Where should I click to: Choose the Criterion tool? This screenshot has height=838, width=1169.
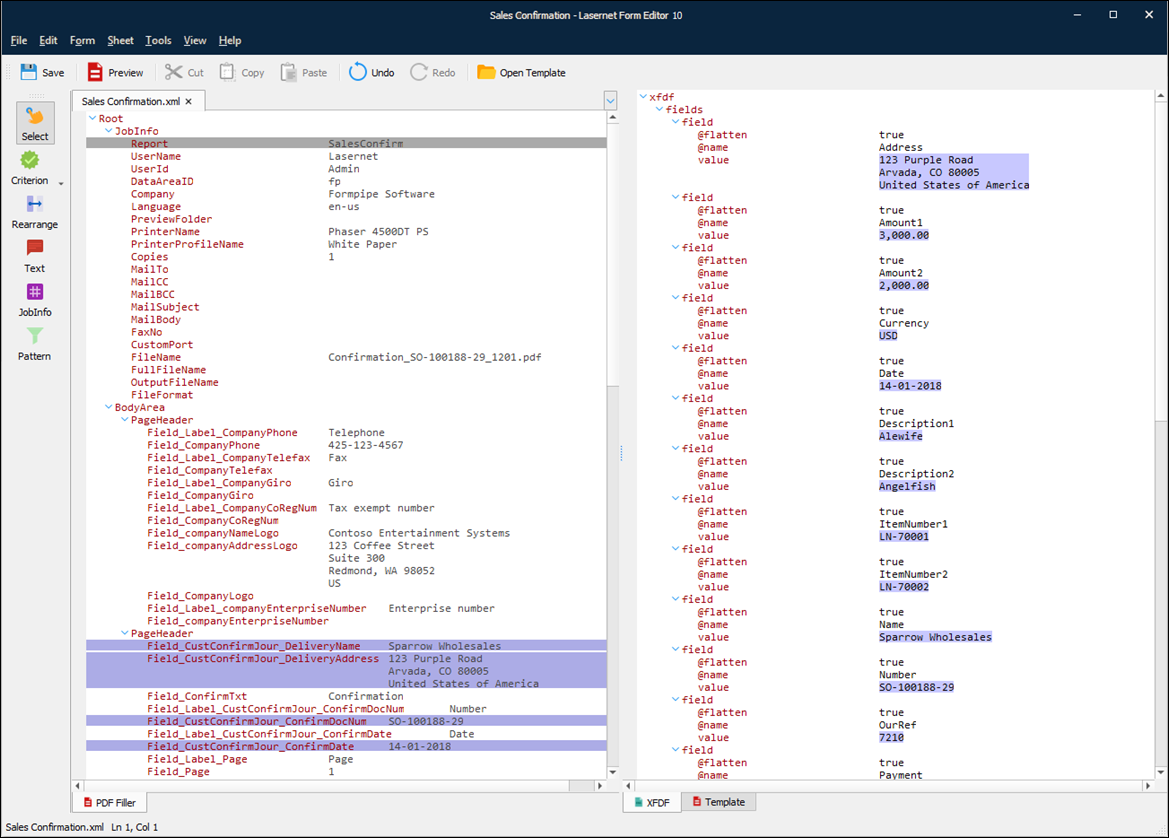pyautogui.click(x=30, y=168)
